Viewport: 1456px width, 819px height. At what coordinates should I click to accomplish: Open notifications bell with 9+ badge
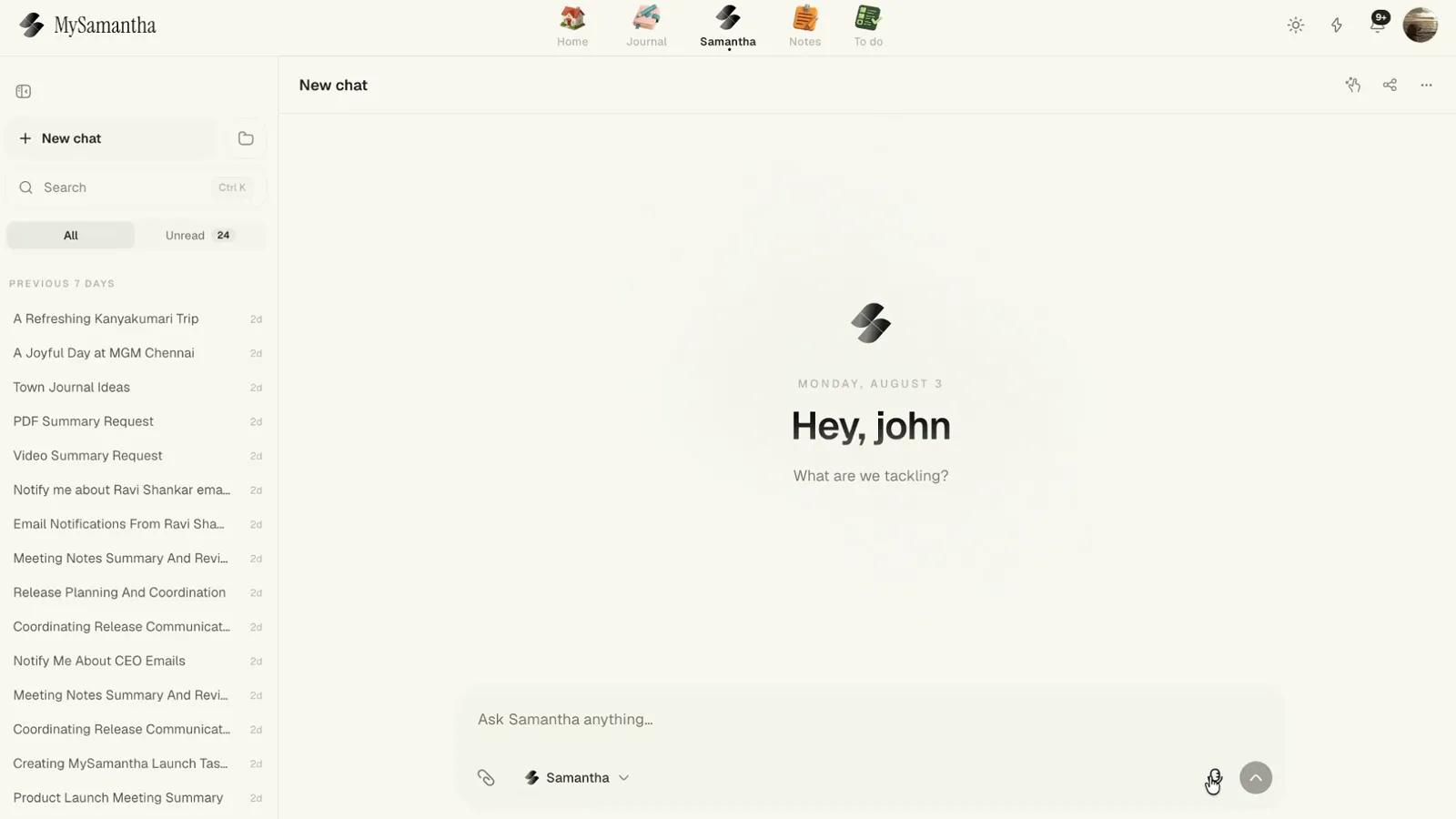[1378, 24]
